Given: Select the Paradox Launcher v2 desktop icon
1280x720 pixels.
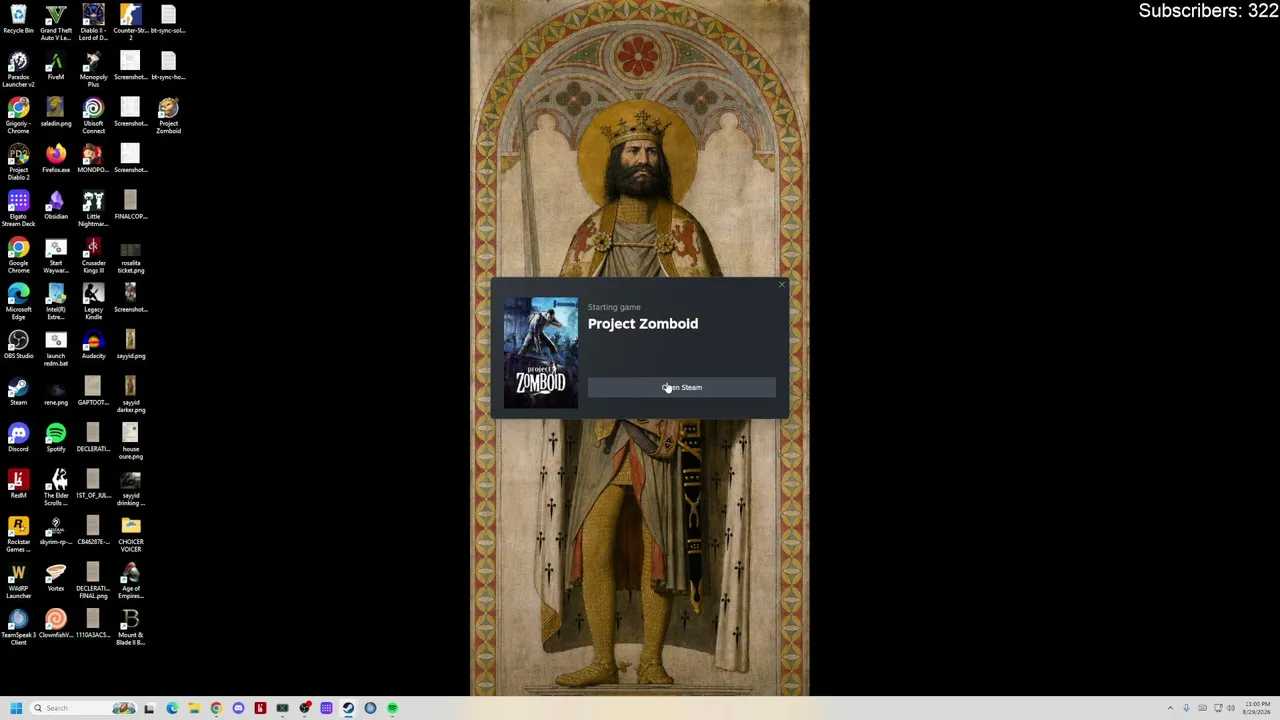Looking at the screenshot, I should 18,70.
